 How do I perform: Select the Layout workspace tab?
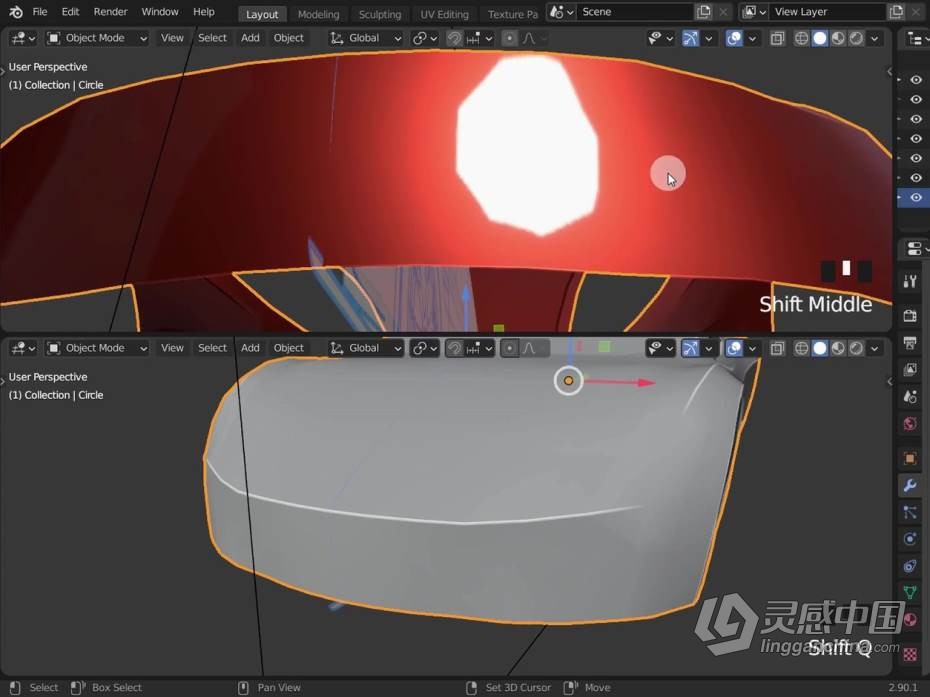(x=262, y=14)
